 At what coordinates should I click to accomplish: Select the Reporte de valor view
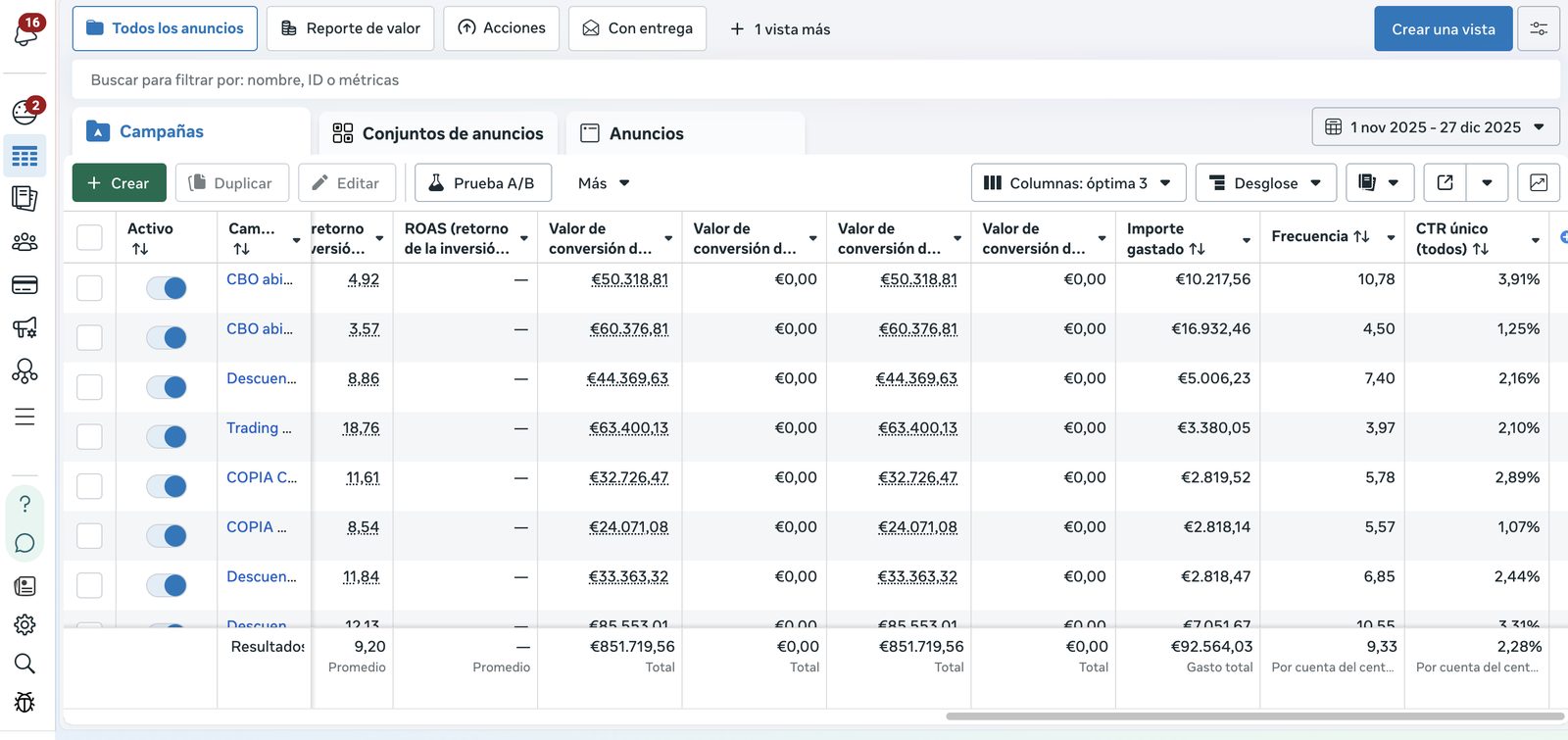(x=351, y=28)
